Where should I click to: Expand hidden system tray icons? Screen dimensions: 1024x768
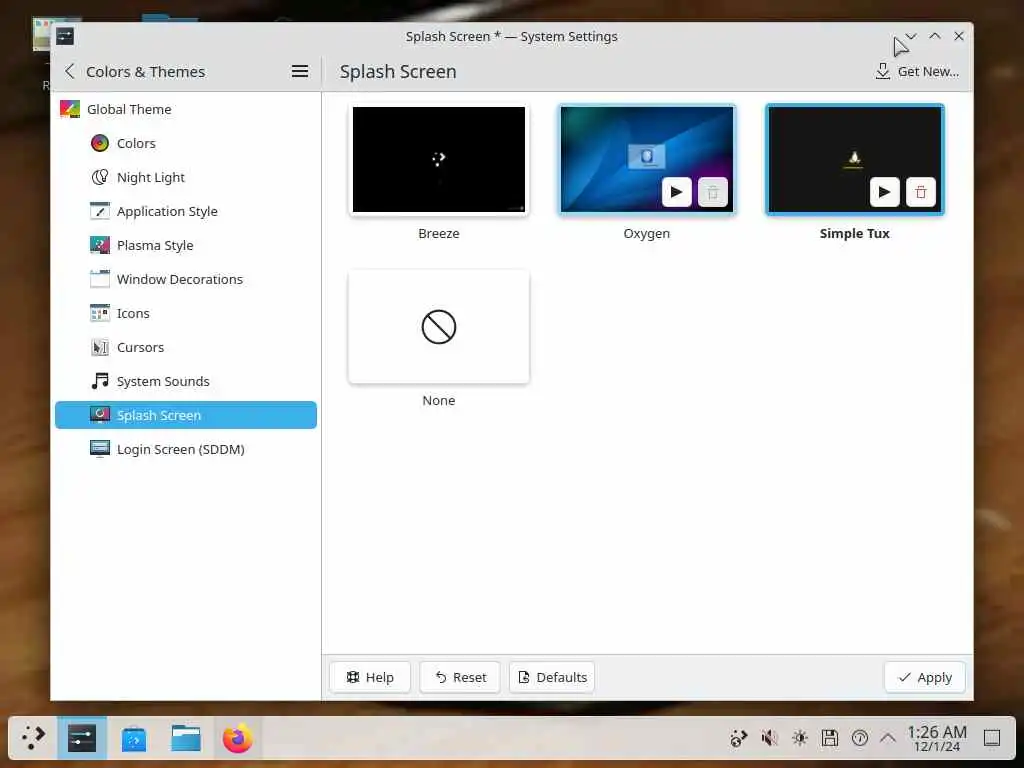click(x=888, y=738)
